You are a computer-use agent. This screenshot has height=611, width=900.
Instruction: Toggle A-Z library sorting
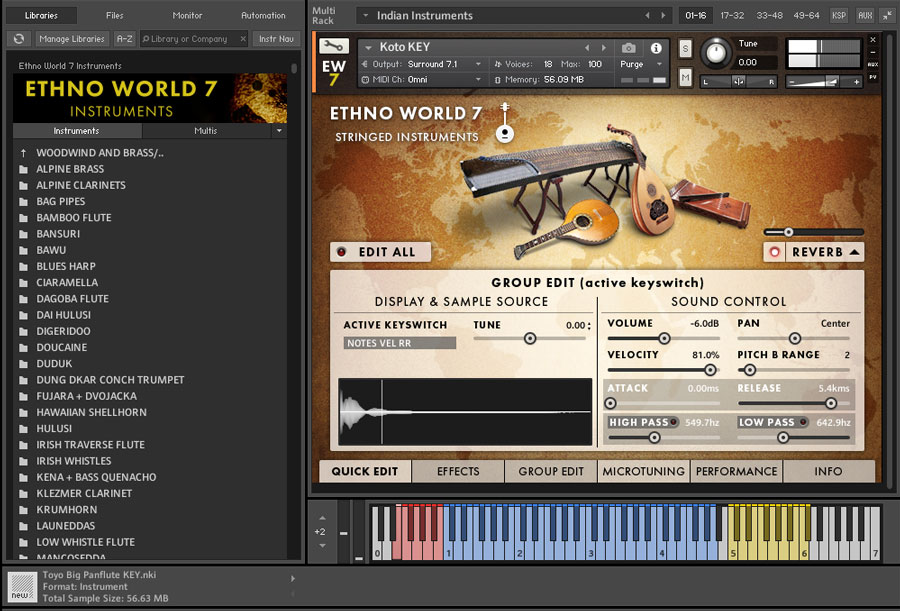pyautogui.click(x=124, y=39)
